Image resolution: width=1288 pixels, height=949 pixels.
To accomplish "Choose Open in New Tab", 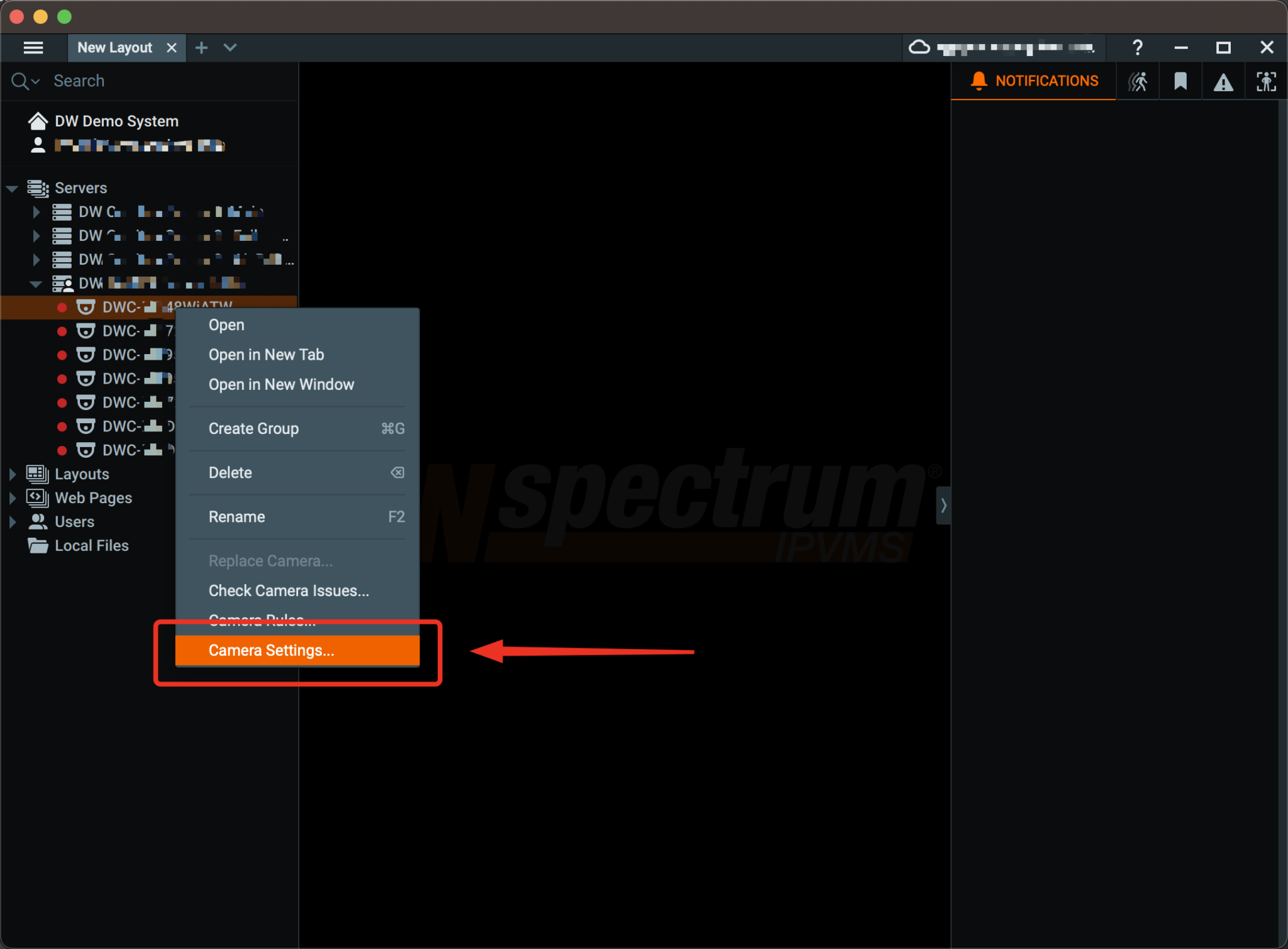I will point(297,355).
